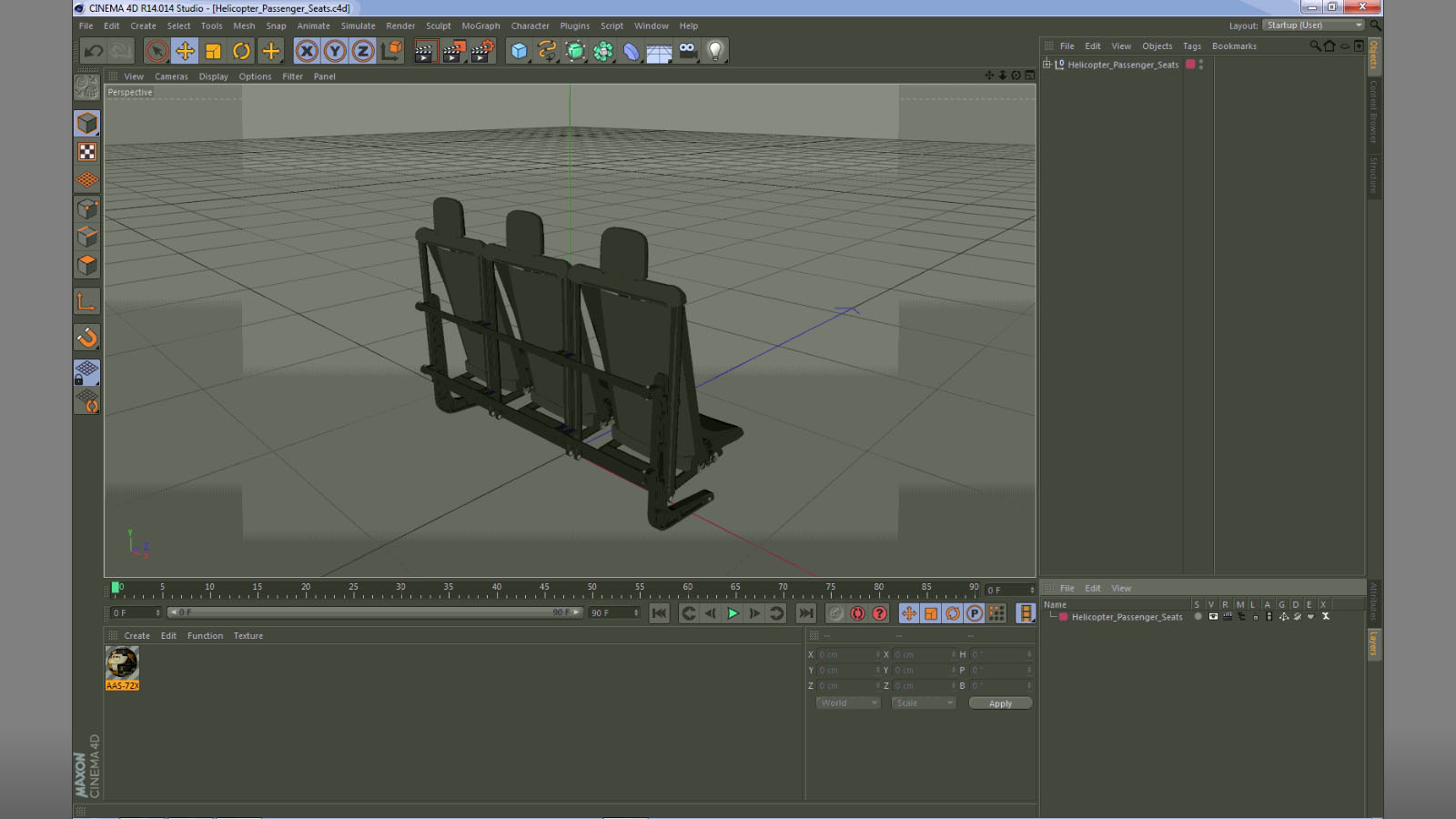Viewport: 1456px width, 819px height.
Task: Open the material manager Texture menu
Action: pos(248,636)
